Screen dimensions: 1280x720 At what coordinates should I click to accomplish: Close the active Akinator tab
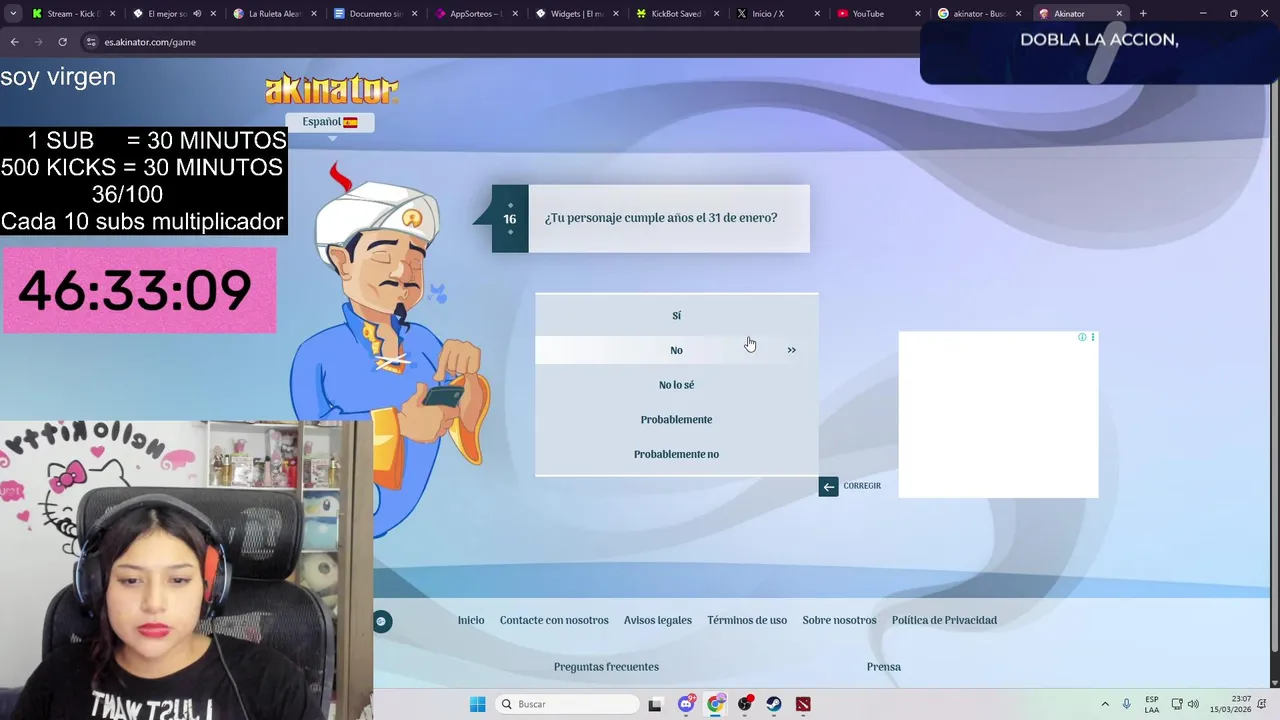coord(1119,14)
